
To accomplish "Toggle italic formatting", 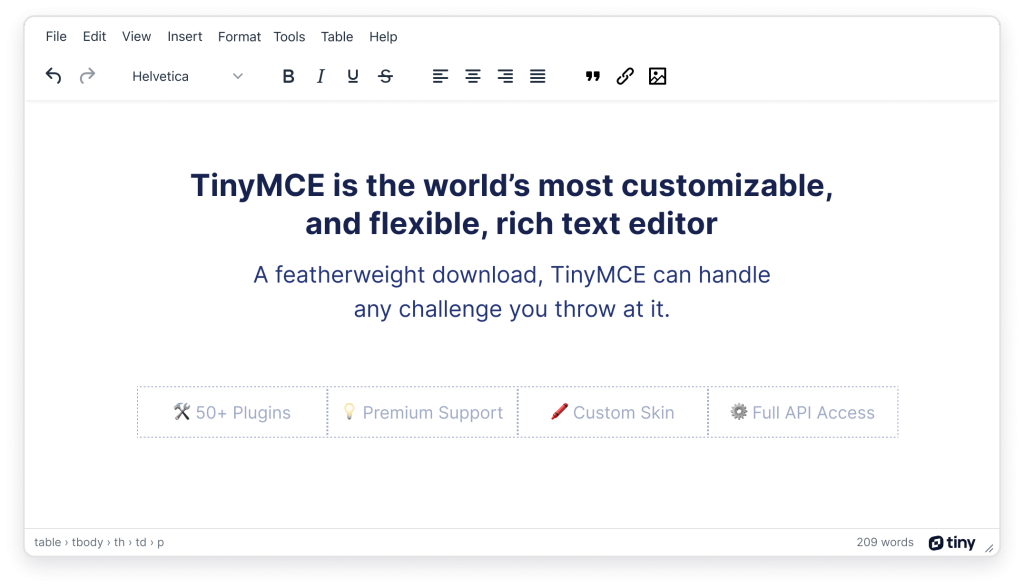I will click(x=321, y=76).
